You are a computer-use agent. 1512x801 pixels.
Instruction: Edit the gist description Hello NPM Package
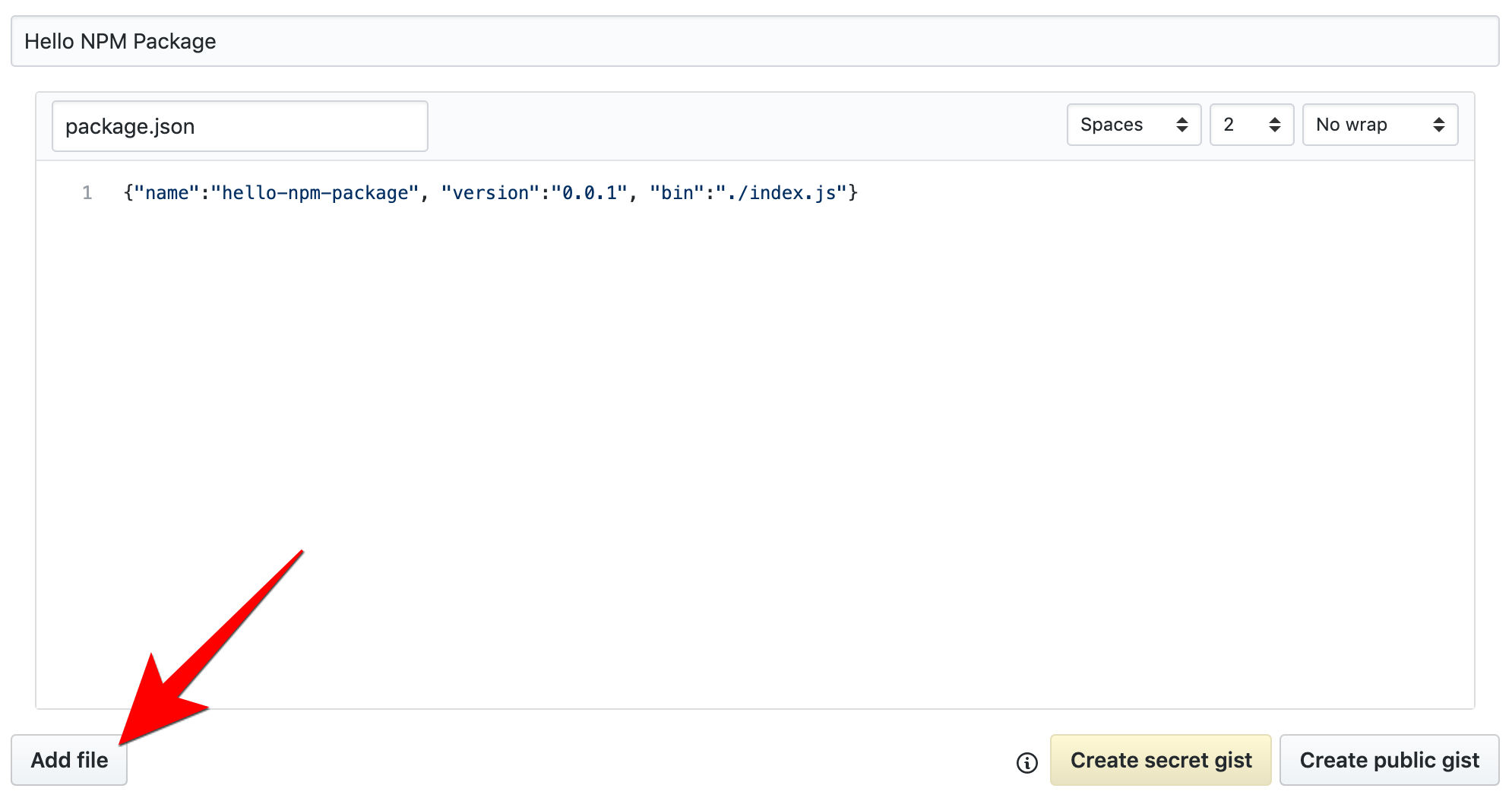(x=304, y=41)
